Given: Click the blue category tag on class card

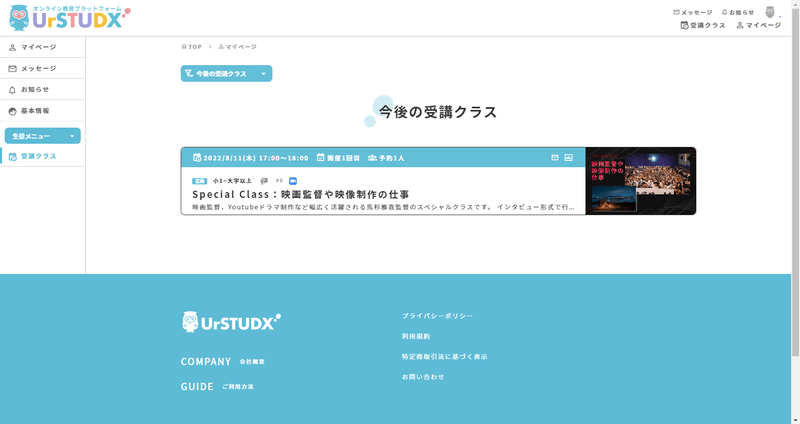Looking at the screenshot, I should click(x=199, y=181).
